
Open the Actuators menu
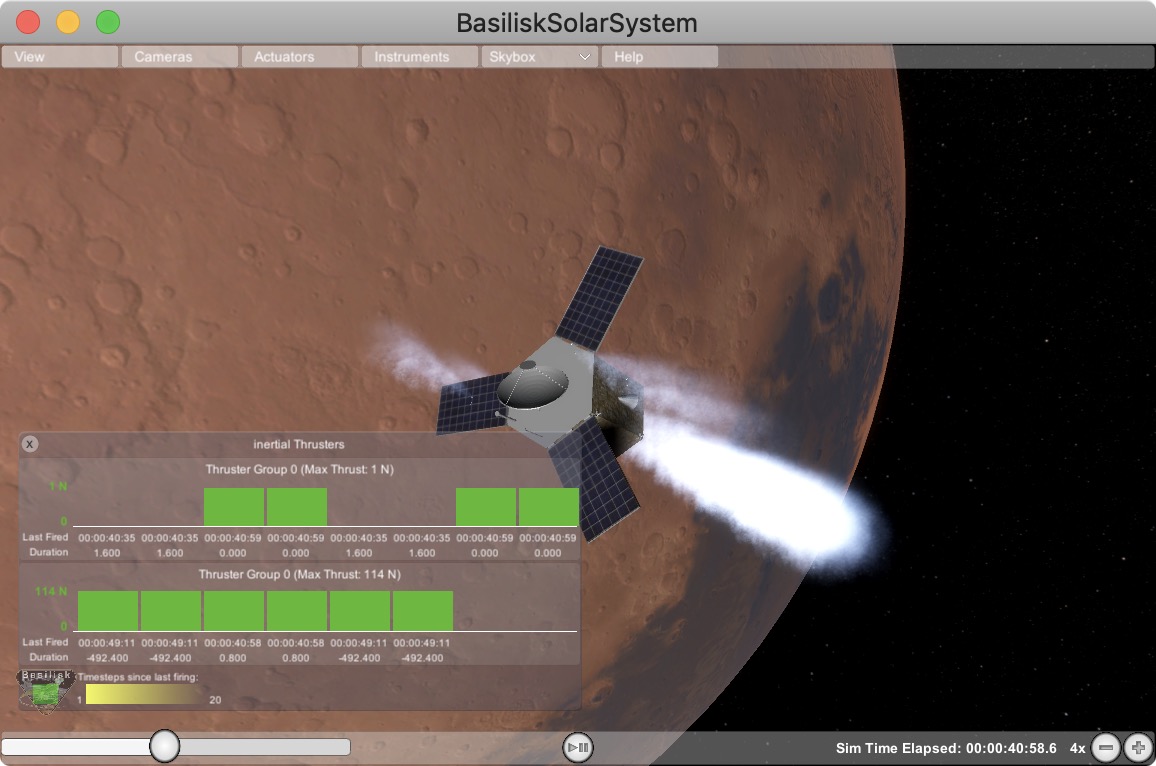[299, 57]
